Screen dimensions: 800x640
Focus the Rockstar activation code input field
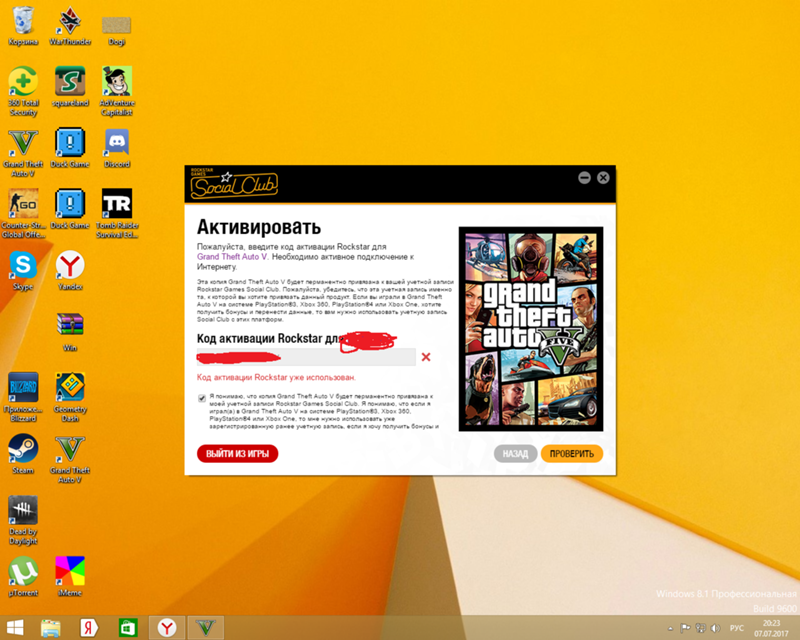[306, 357]
